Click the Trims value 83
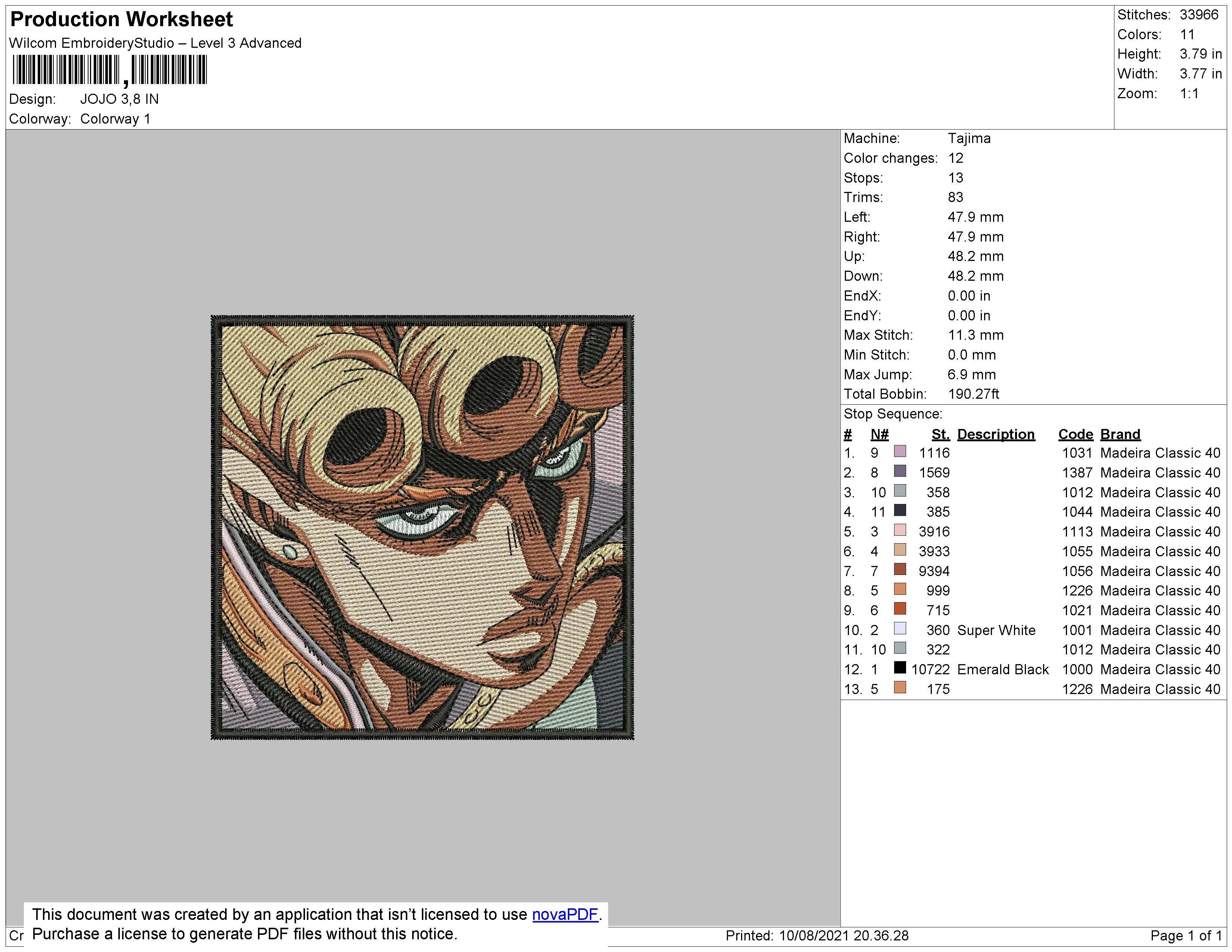1232x952 pixels. (x=956, y=198)
